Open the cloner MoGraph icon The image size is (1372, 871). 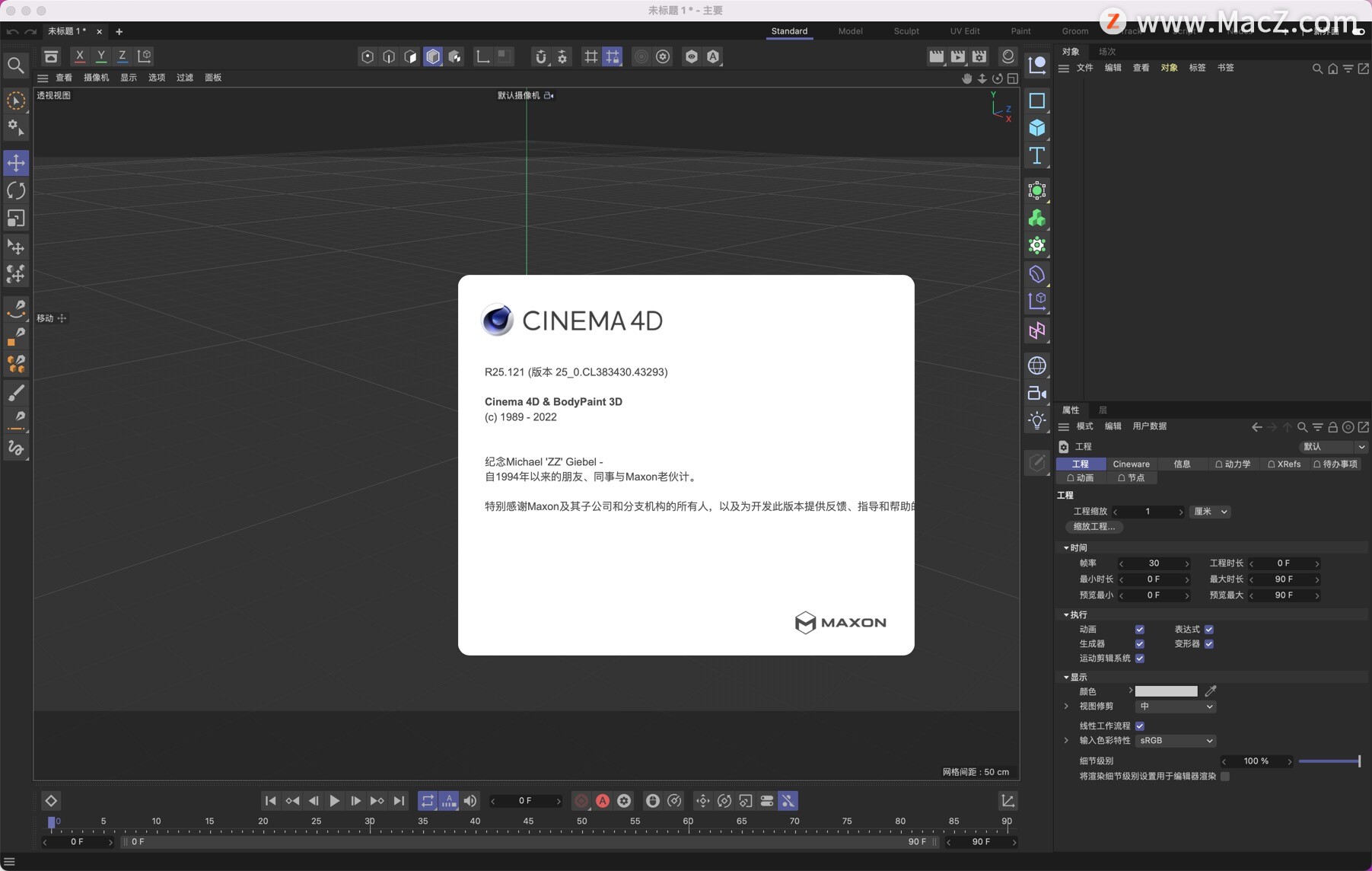[1036, 219]
